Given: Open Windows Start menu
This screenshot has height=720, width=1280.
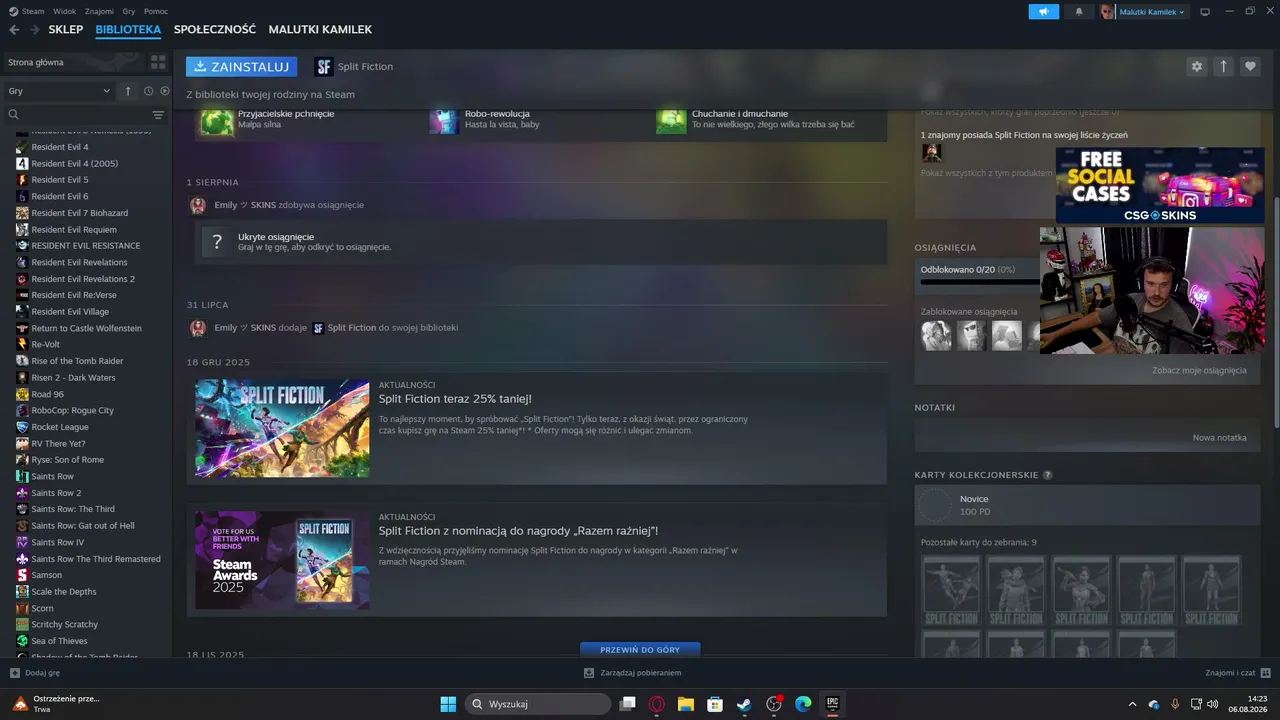Looking at the screenshot, I should tap(448, 704).
